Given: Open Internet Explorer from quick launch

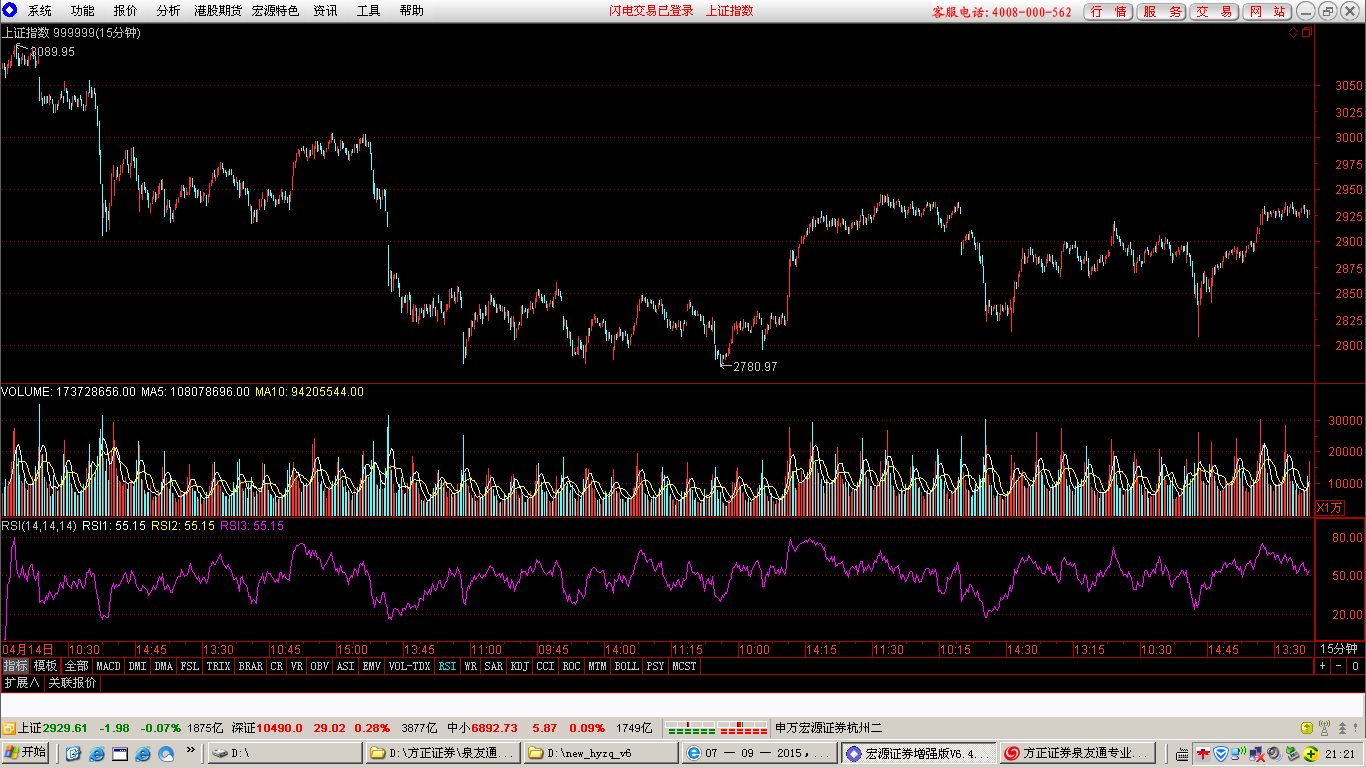Looking at the screenshot, I should click(x=97, y=753).
